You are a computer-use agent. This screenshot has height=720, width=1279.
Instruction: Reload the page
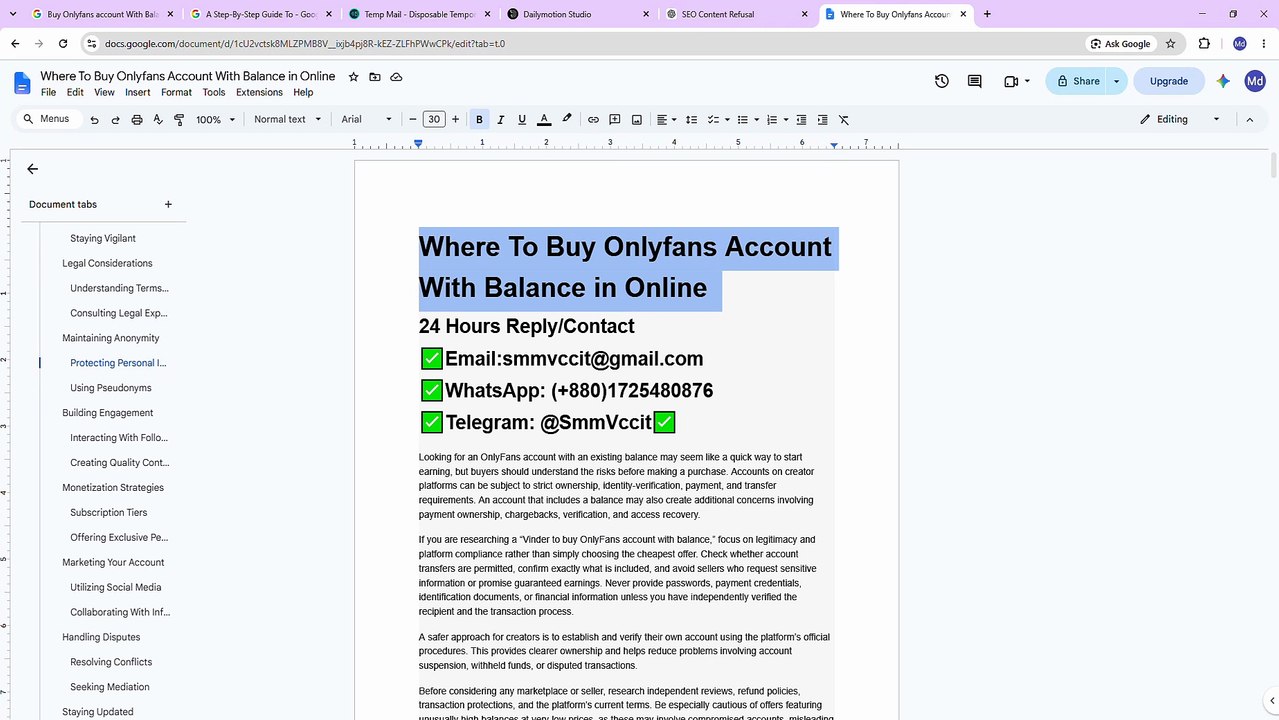click(x=63, y=44)
